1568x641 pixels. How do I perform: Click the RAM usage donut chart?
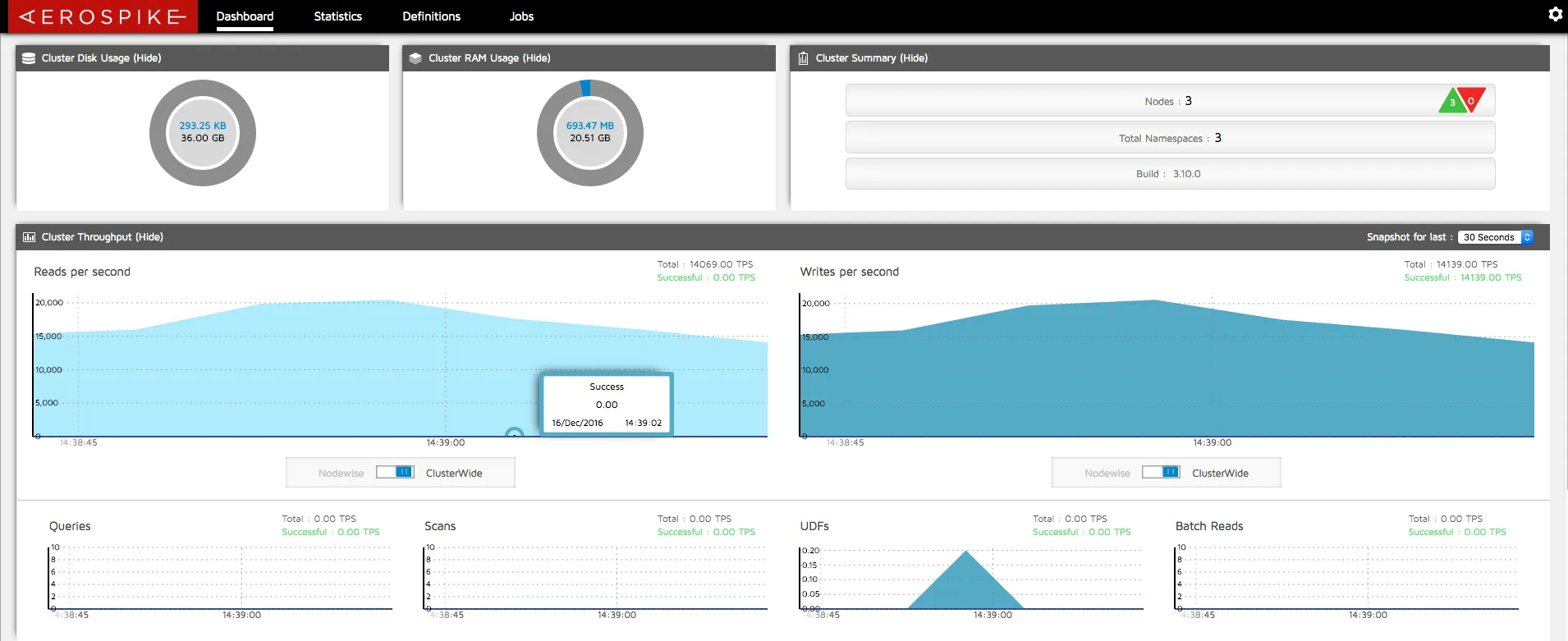[590, 133]
